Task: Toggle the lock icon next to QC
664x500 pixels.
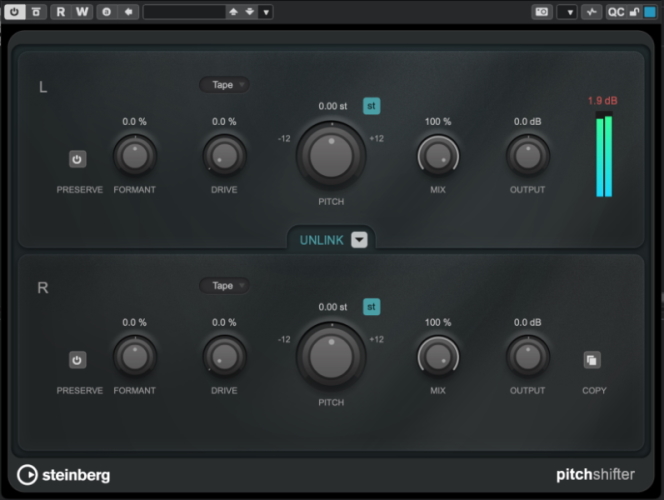Action: point(634,12)
